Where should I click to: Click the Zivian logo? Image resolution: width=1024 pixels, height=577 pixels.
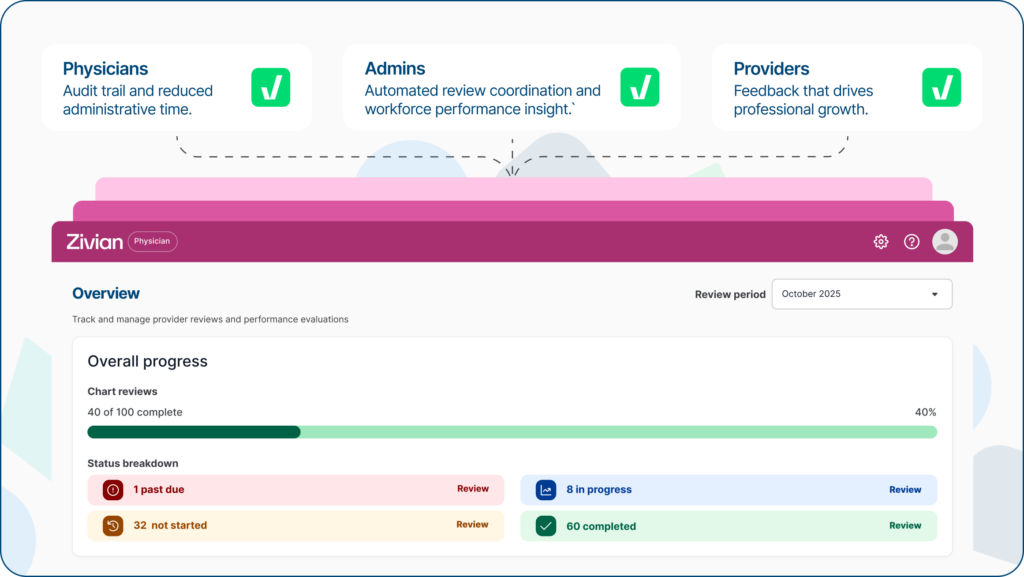(94, 242)
